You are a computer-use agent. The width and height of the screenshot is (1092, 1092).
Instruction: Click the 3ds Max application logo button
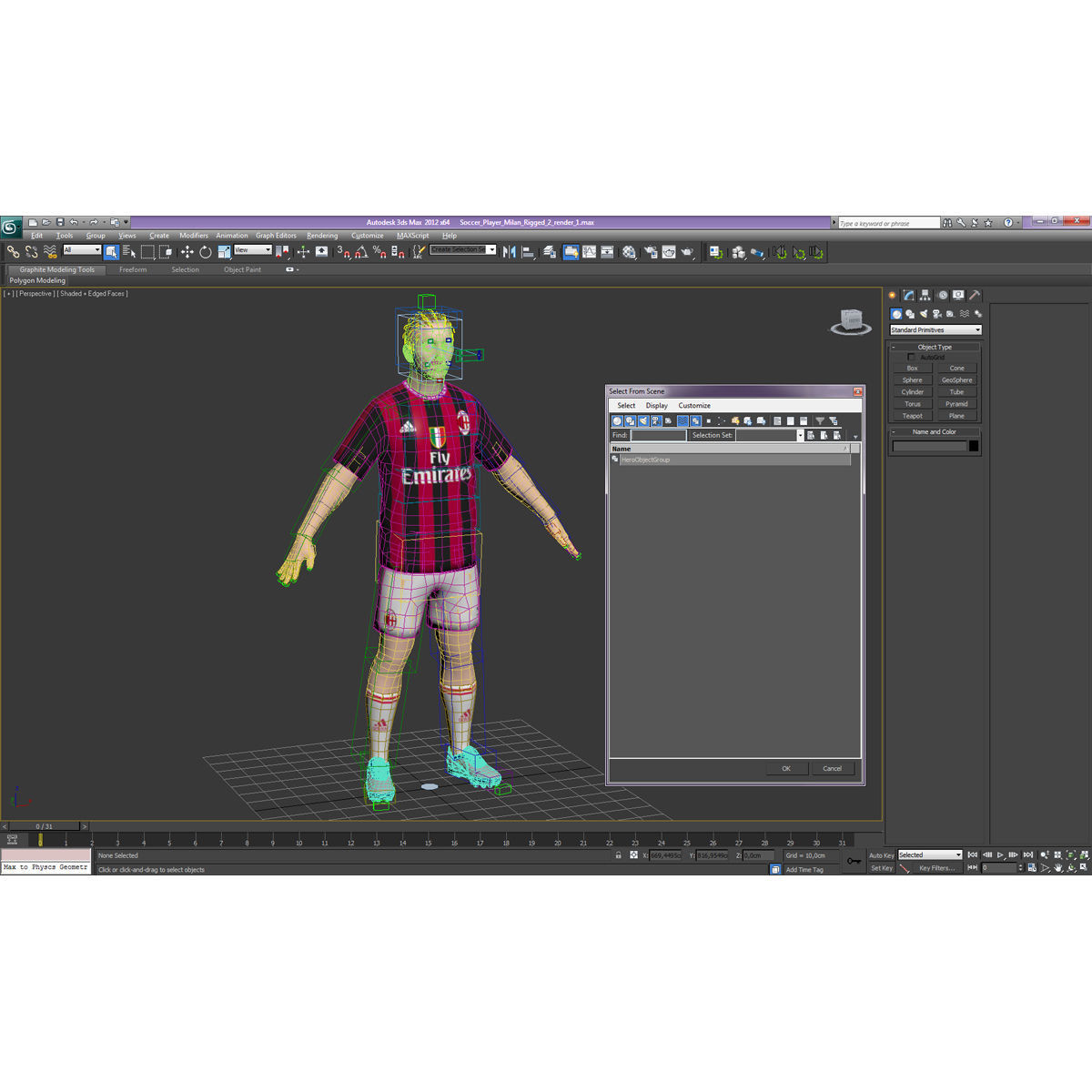click(x=10, y=226)
